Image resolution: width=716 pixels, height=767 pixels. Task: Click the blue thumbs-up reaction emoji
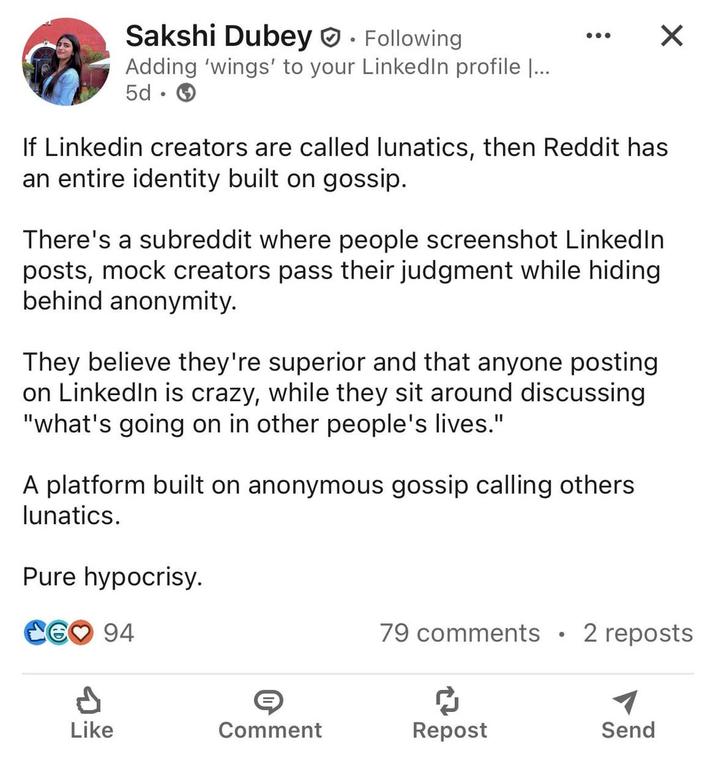click(35, 633)
